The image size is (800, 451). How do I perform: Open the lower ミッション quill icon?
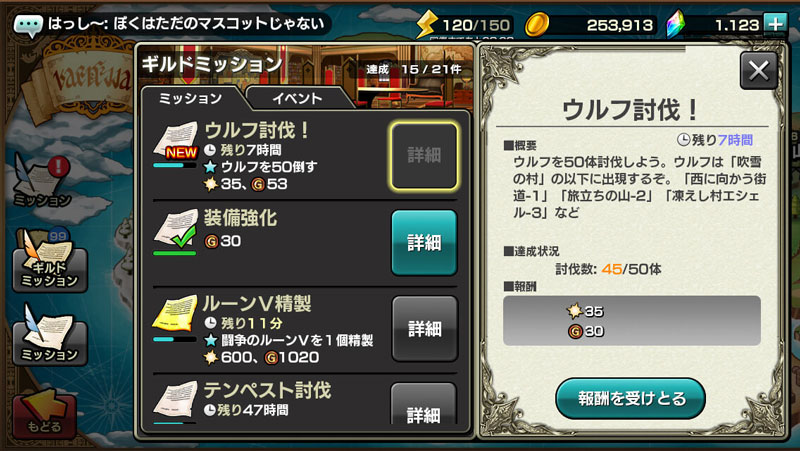tap(49, 335)
